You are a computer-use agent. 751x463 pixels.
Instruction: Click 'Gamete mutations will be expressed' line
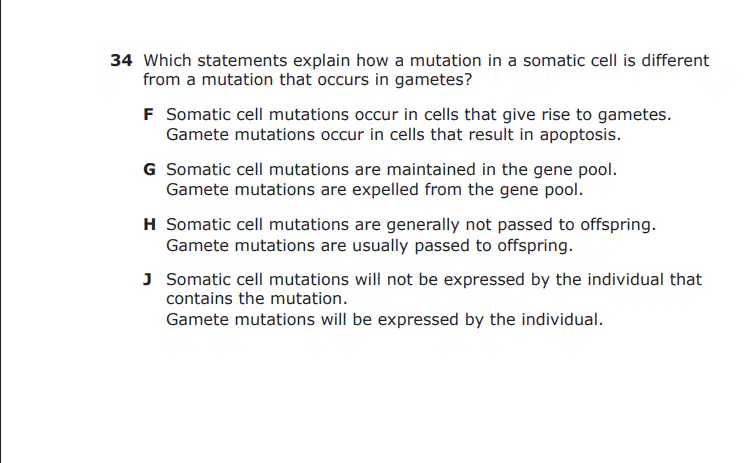point(385,320)
